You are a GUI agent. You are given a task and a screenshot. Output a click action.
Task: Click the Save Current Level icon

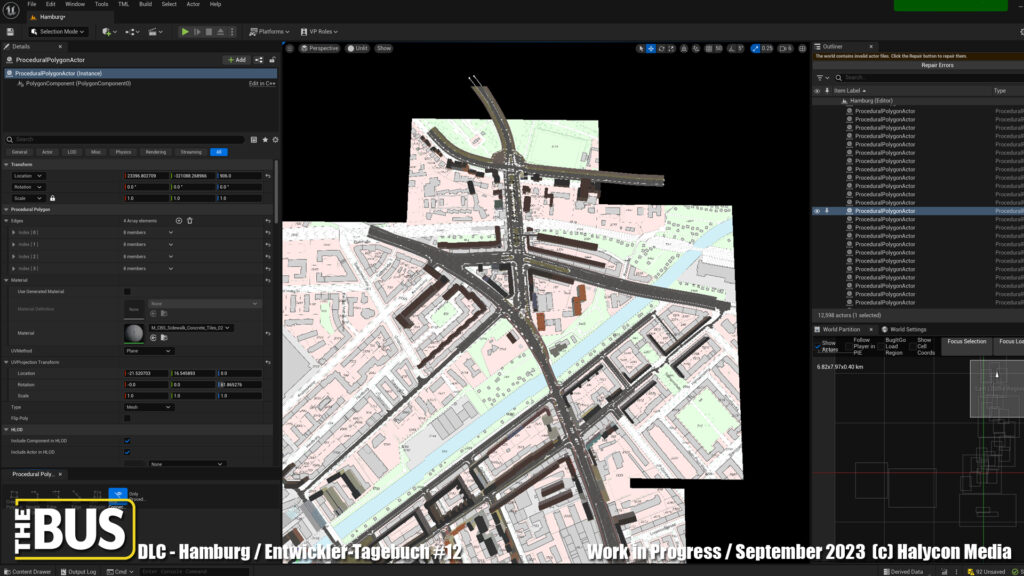(10, 32)
